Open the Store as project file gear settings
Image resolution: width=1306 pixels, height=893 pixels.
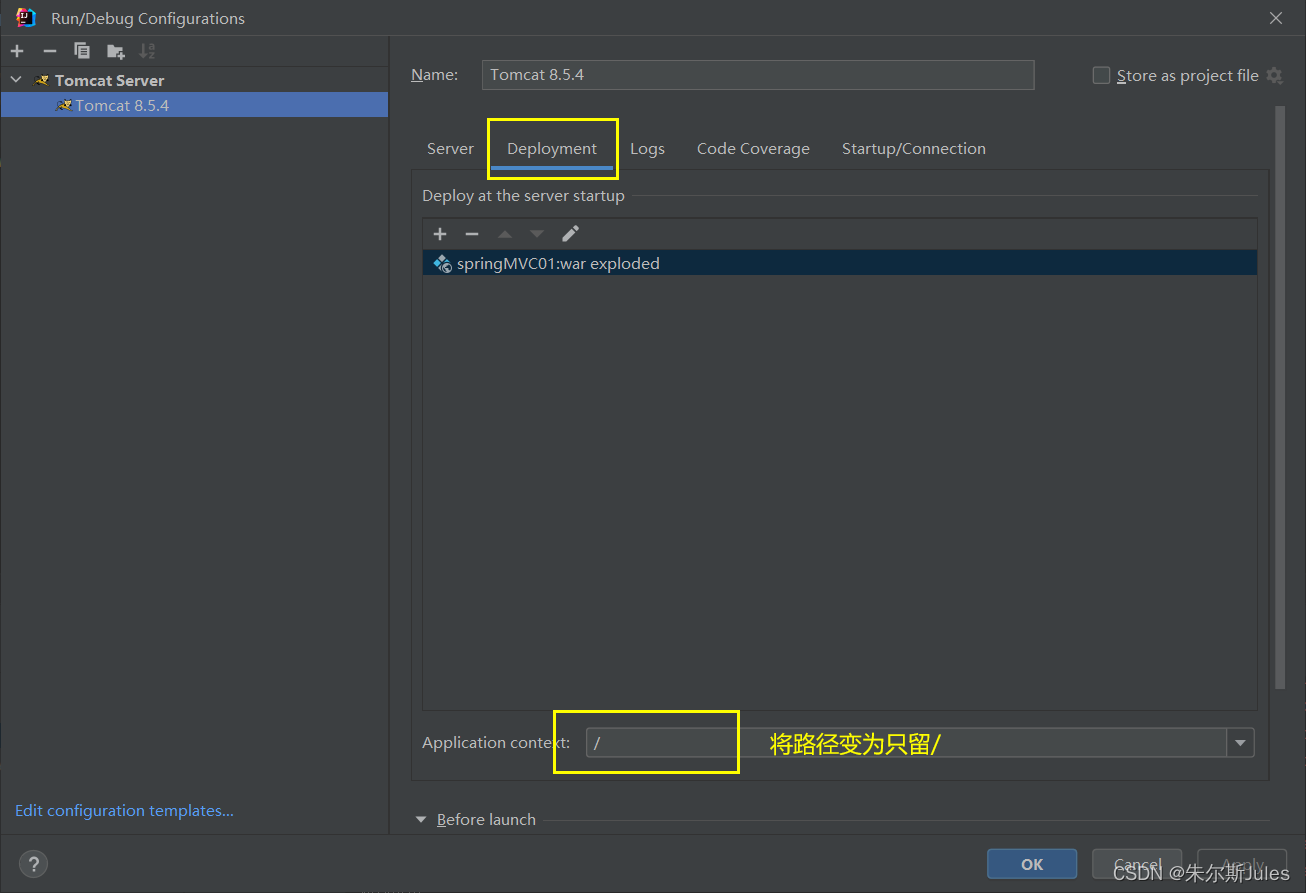pyautogui.click(x=1274, y=75)
